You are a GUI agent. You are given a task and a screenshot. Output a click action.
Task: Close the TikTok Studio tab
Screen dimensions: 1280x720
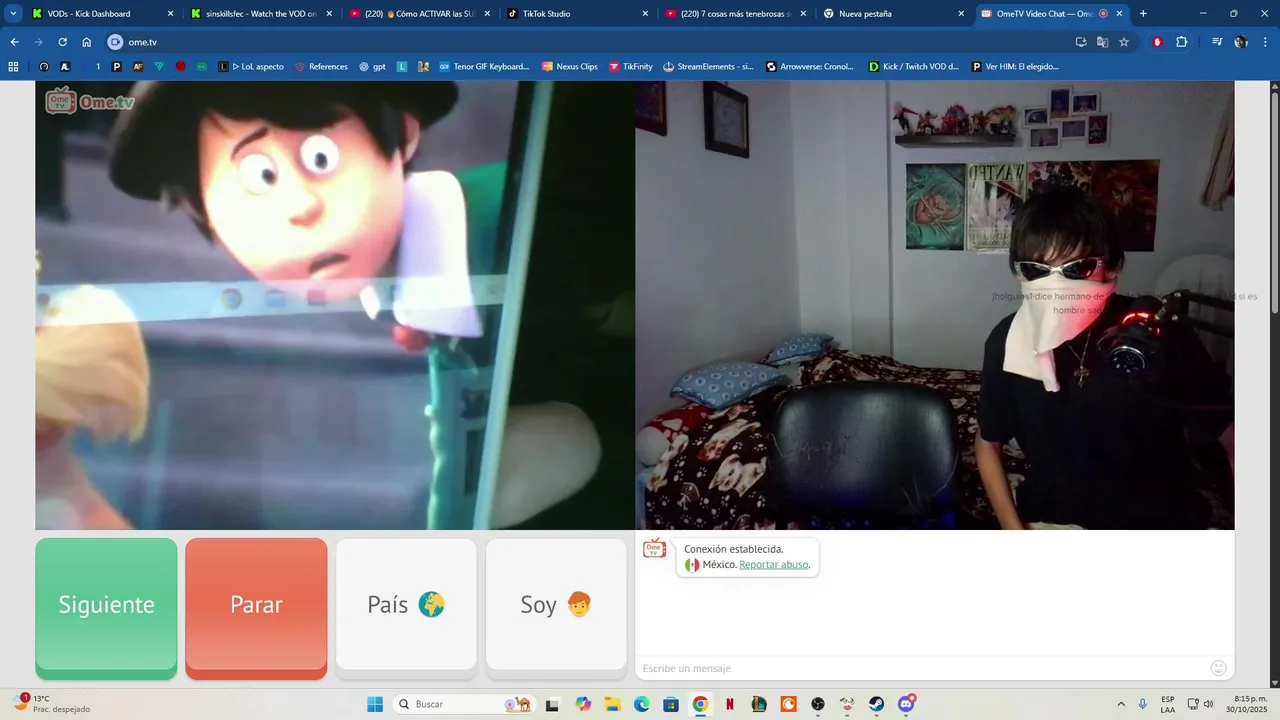pyautogui.click(x=645, y=14)
